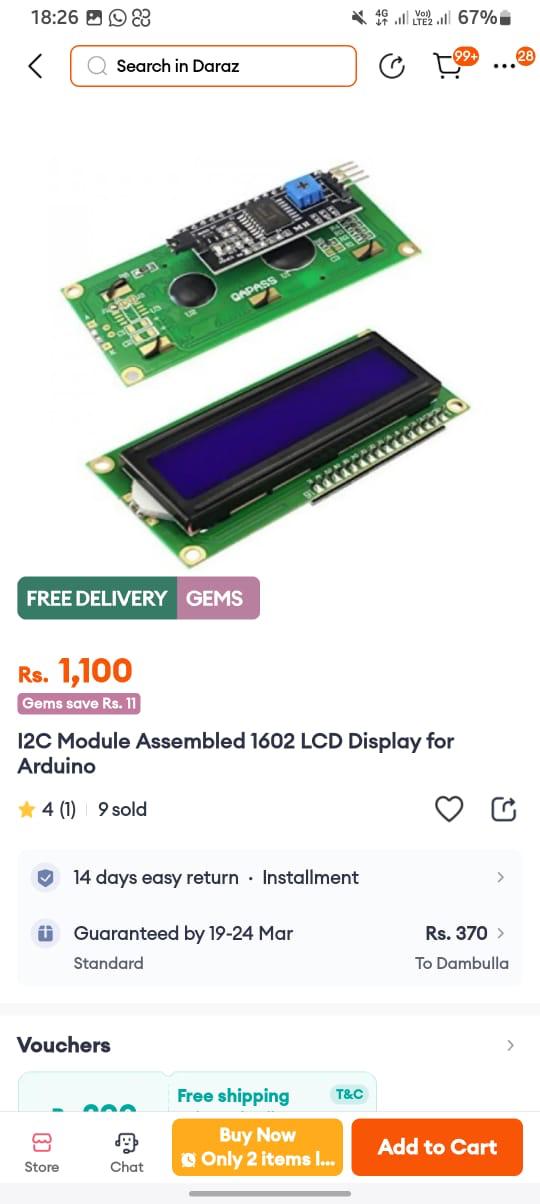The height and width of the screenshot is (1204, 540).
Task: Tap the delivery box icon beside Guaranteed
Action: 45,933
